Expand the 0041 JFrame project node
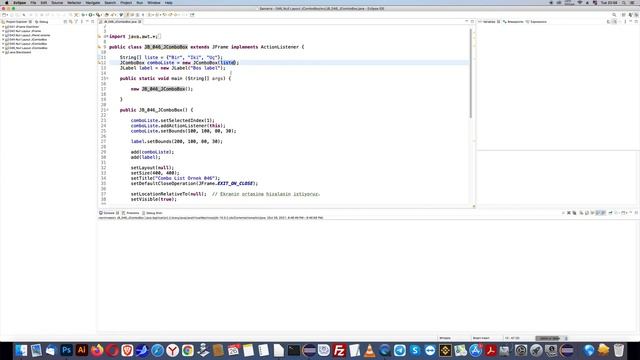Image resolution: width=640 pixels, height=360 pixels. (x=3, y=27)
